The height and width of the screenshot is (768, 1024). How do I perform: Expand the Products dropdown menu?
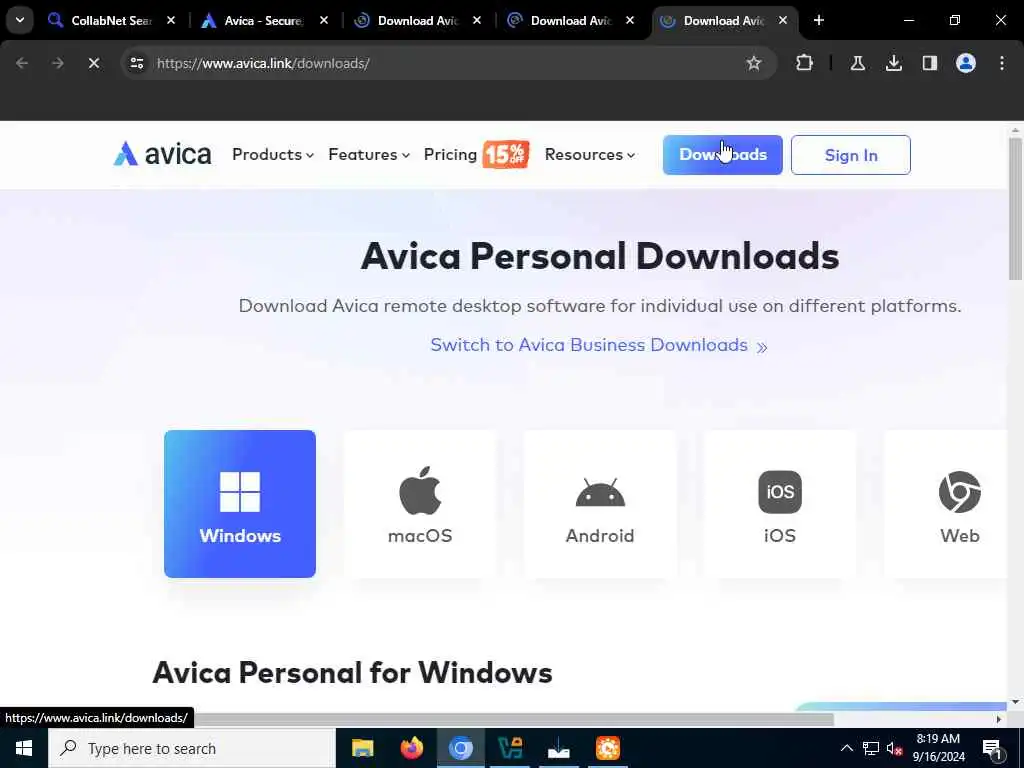273,155
